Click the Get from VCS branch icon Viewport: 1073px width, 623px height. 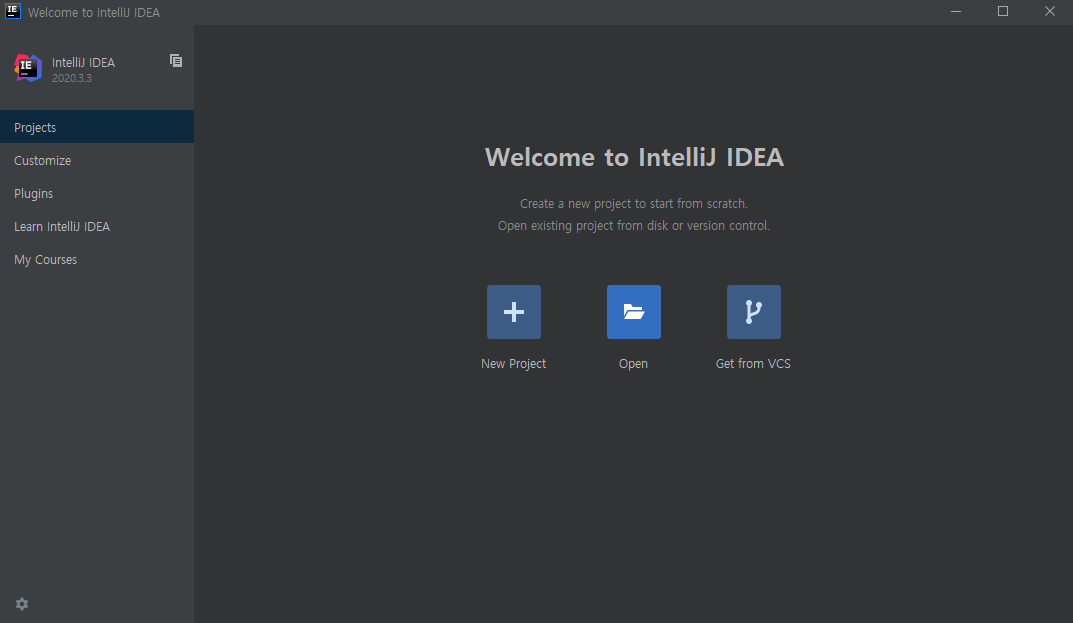(753, 312)
